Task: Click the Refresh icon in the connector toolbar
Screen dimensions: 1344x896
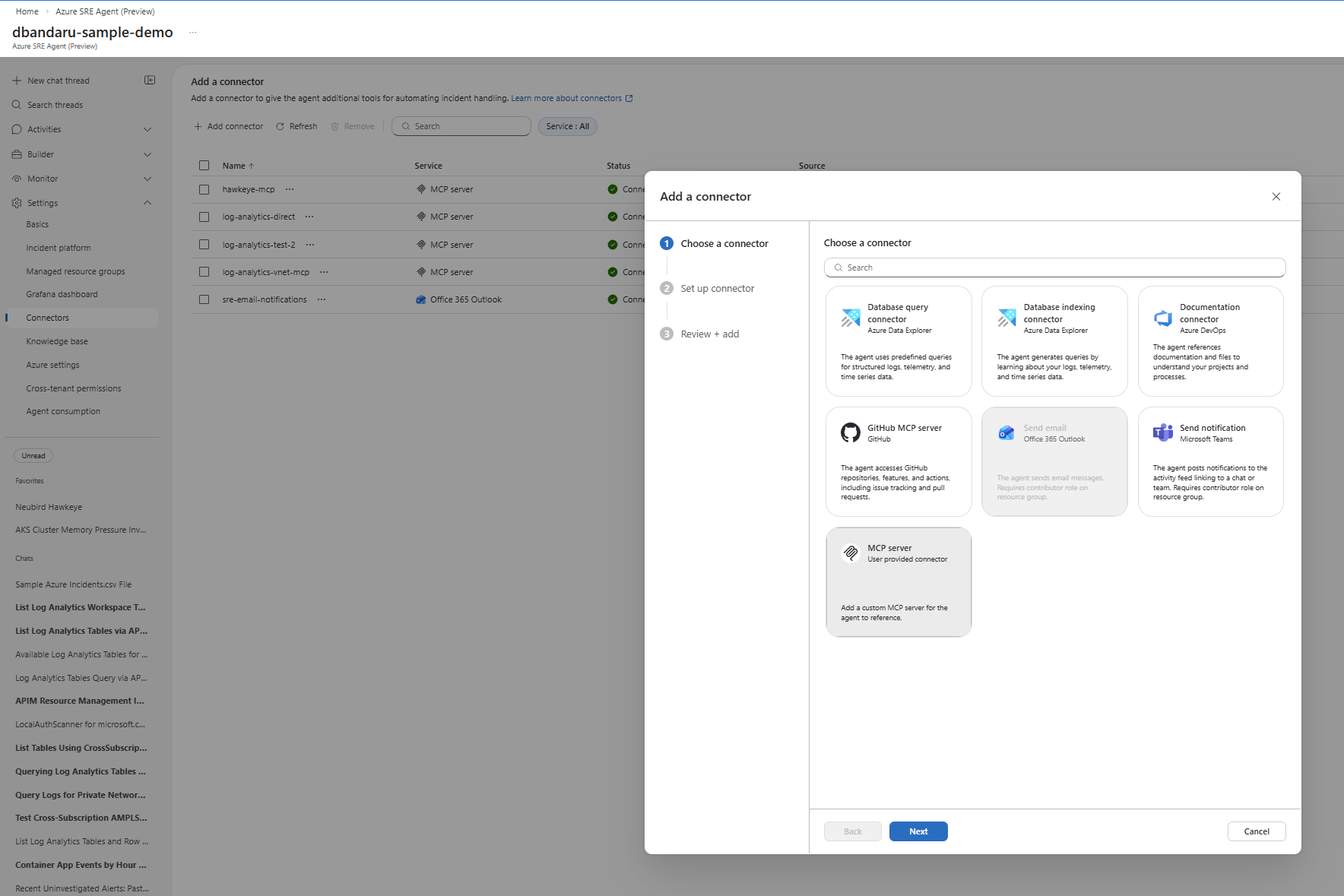Action: tap(296, 126)
